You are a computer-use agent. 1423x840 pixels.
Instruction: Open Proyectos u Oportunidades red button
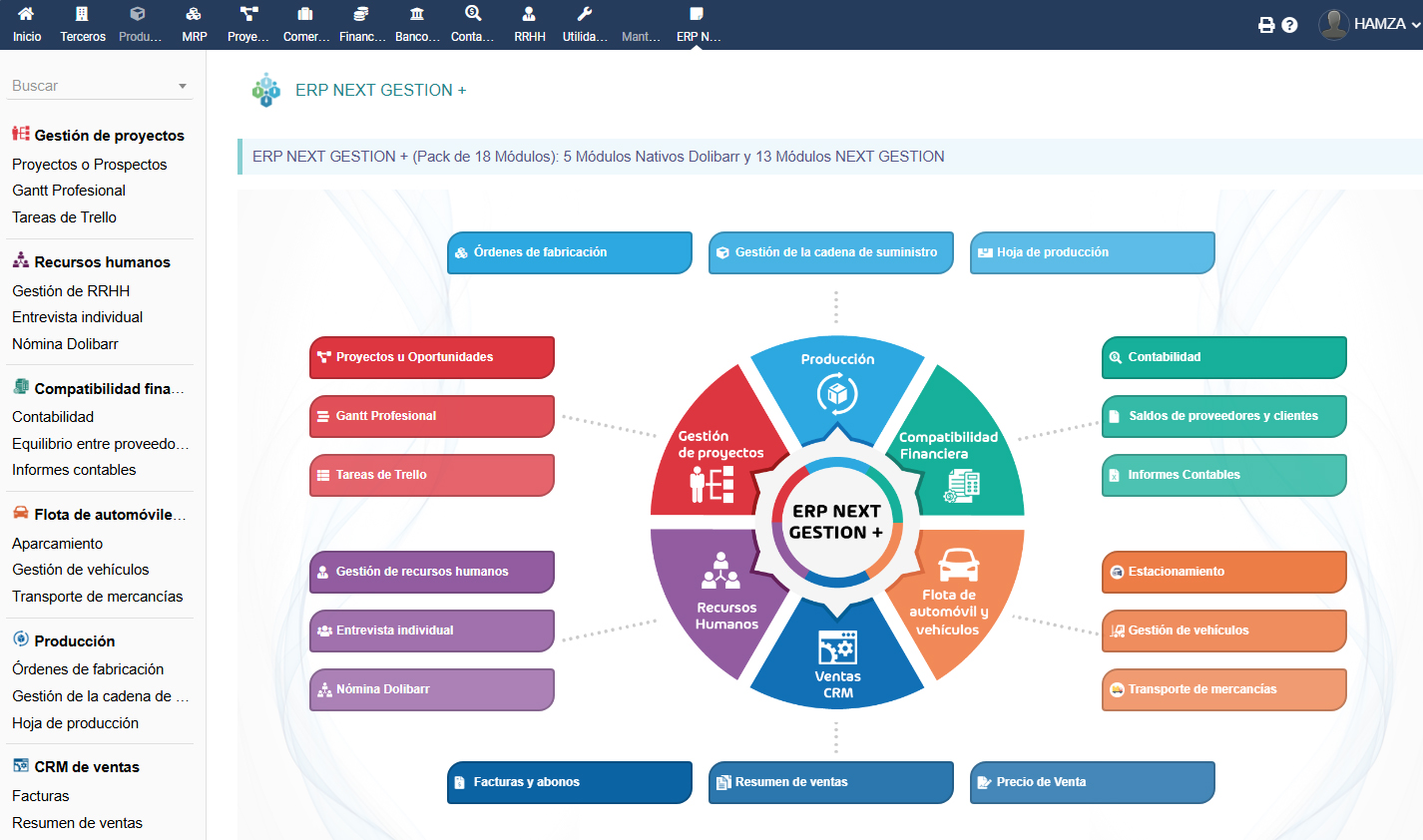432,357
